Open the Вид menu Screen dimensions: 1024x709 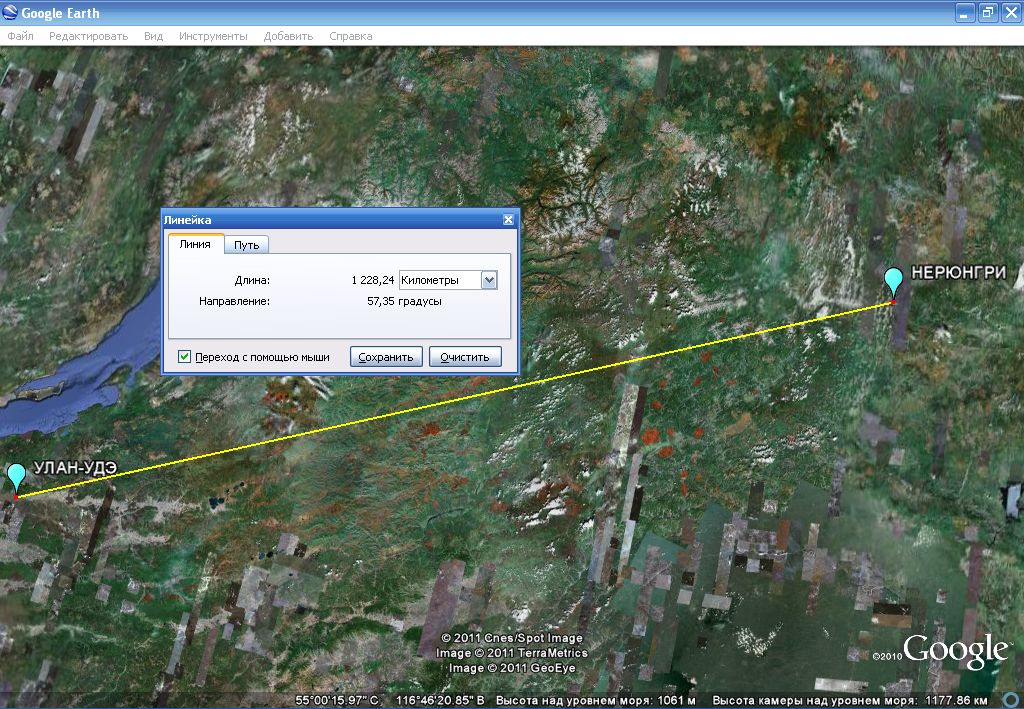tap(153, 36)
